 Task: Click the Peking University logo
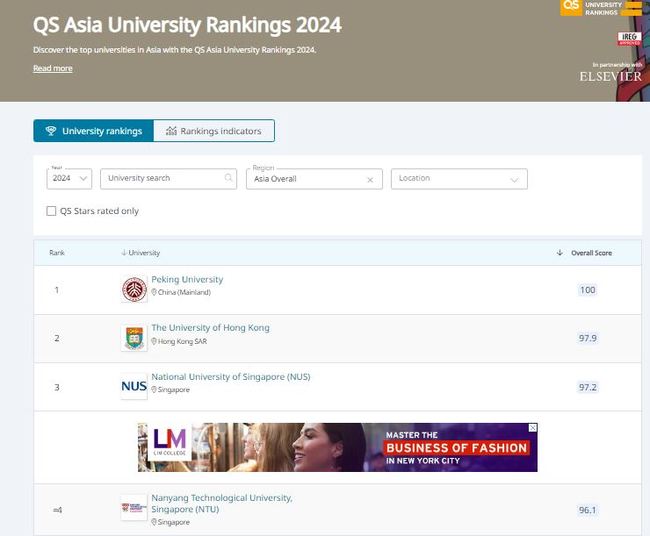(134, 290)
